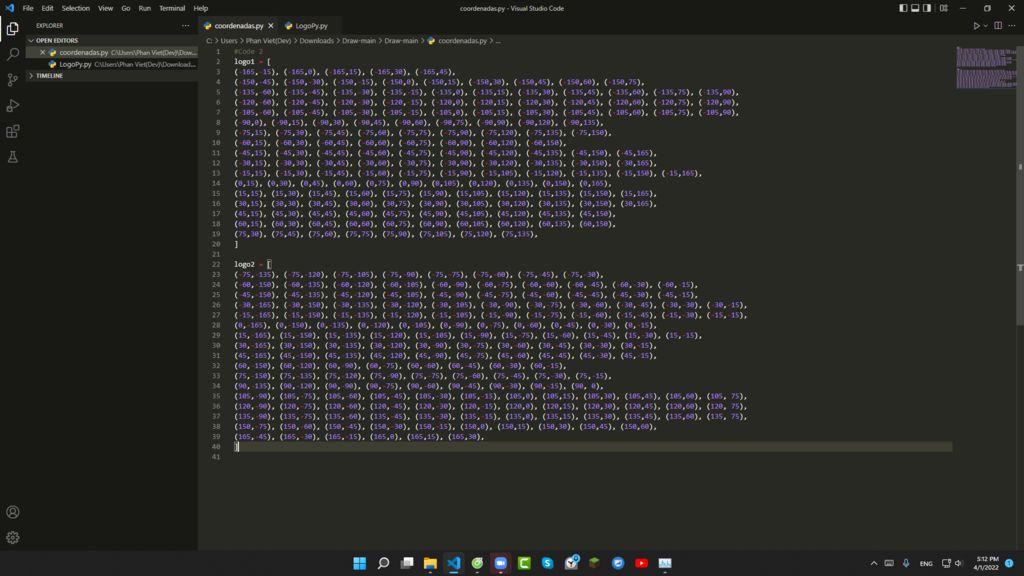Click the Users breadcrumb segment
The image size is (1024, 576).
coord(229,40)
